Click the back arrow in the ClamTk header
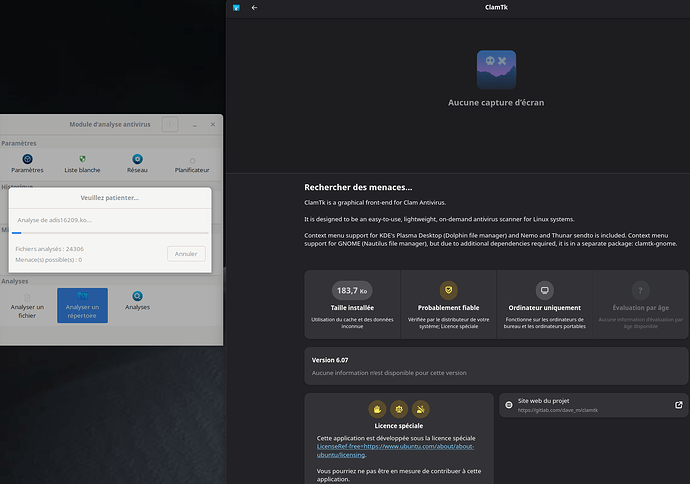This screenshot has height=484, width=690. click(x=254, y=7)
